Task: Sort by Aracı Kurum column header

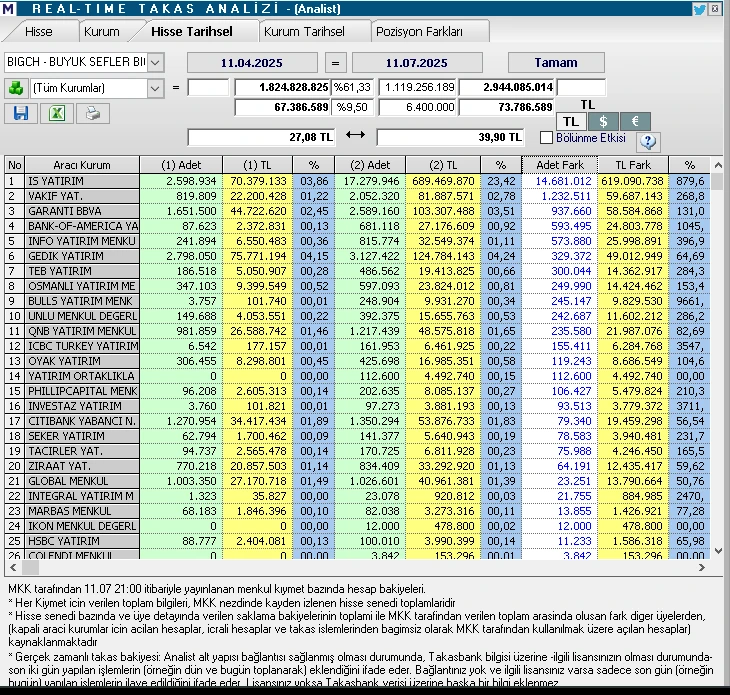Action: (x=82, y=165)
